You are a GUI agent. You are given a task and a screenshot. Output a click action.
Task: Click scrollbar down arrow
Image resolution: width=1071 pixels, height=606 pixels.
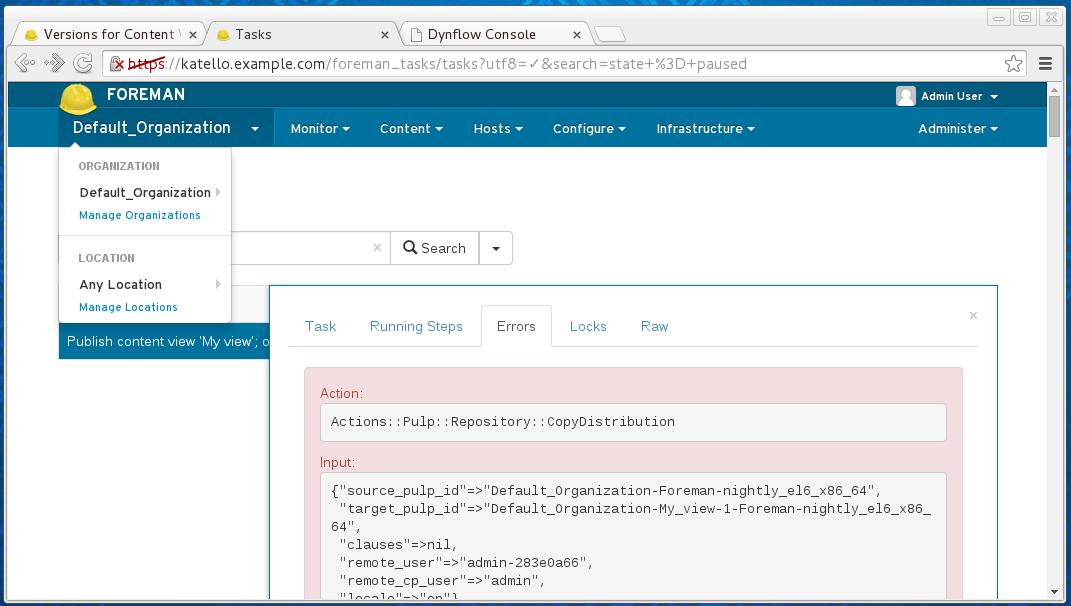click(1054, 592)
